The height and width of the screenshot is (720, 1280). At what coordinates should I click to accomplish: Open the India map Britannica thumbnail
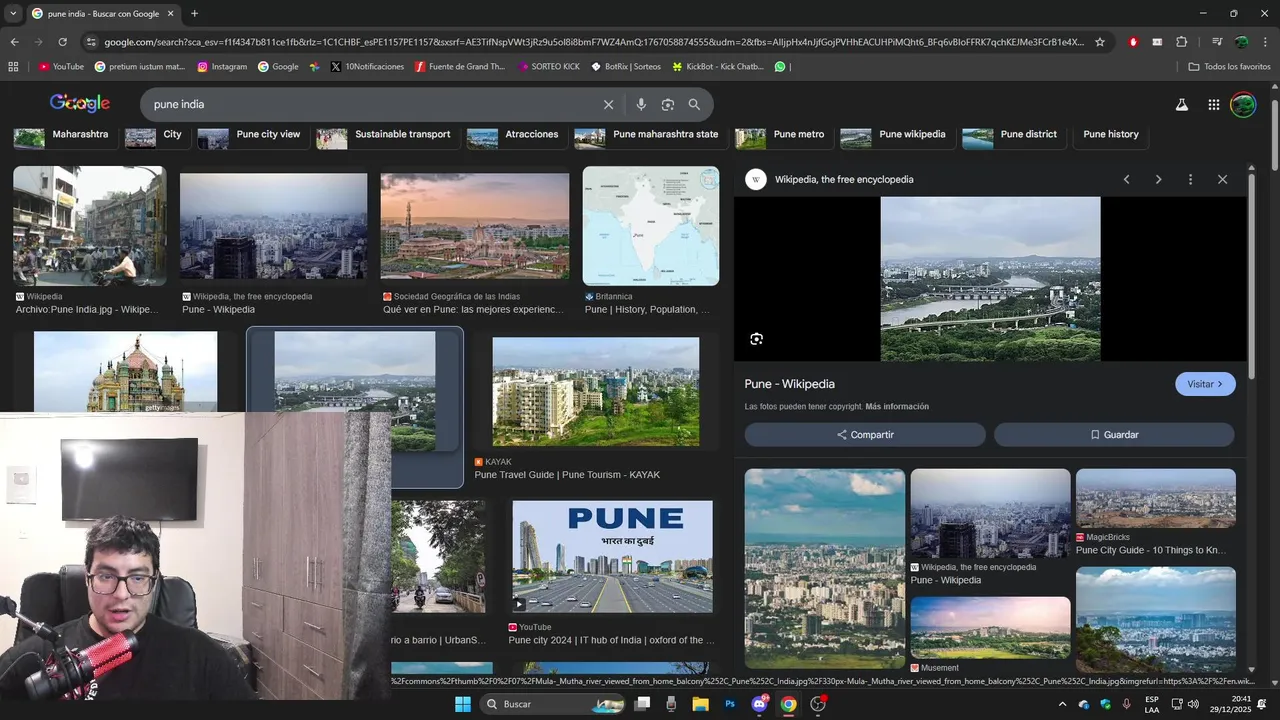pos(651,226)
